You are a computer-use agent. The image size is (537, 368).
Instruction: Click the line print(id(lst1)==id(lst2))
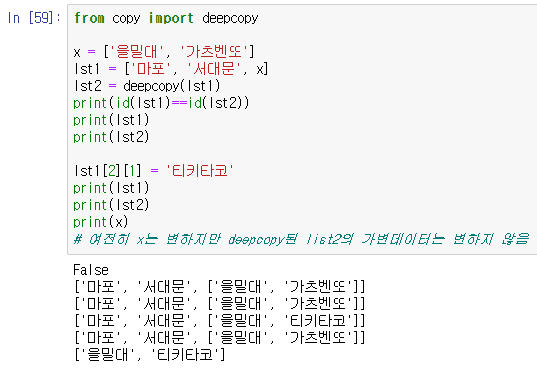161,103
